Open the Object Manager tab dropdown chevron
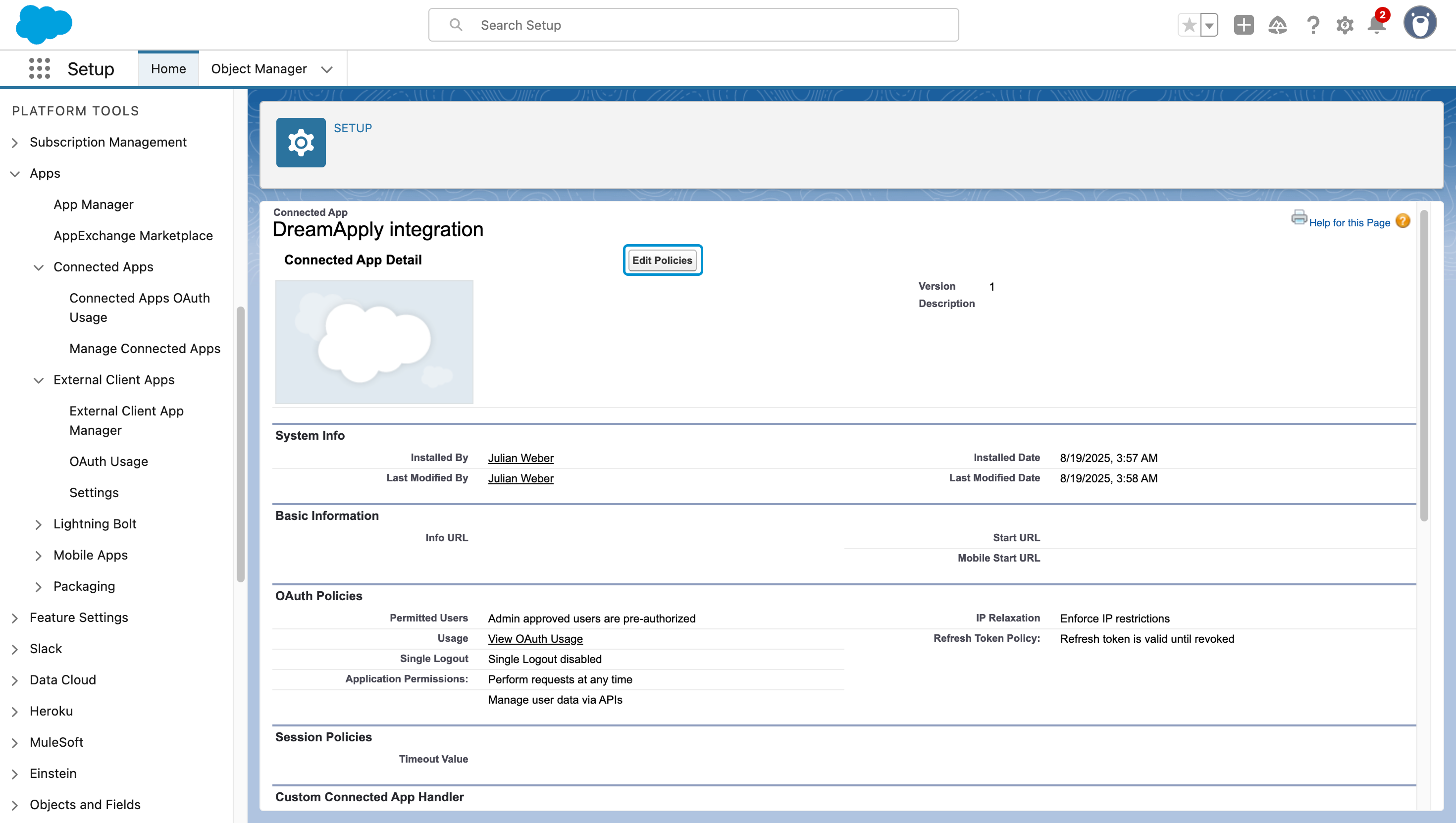Viewport: 1456px width, 823px height. pyautogui.click(x=327, y=69)
